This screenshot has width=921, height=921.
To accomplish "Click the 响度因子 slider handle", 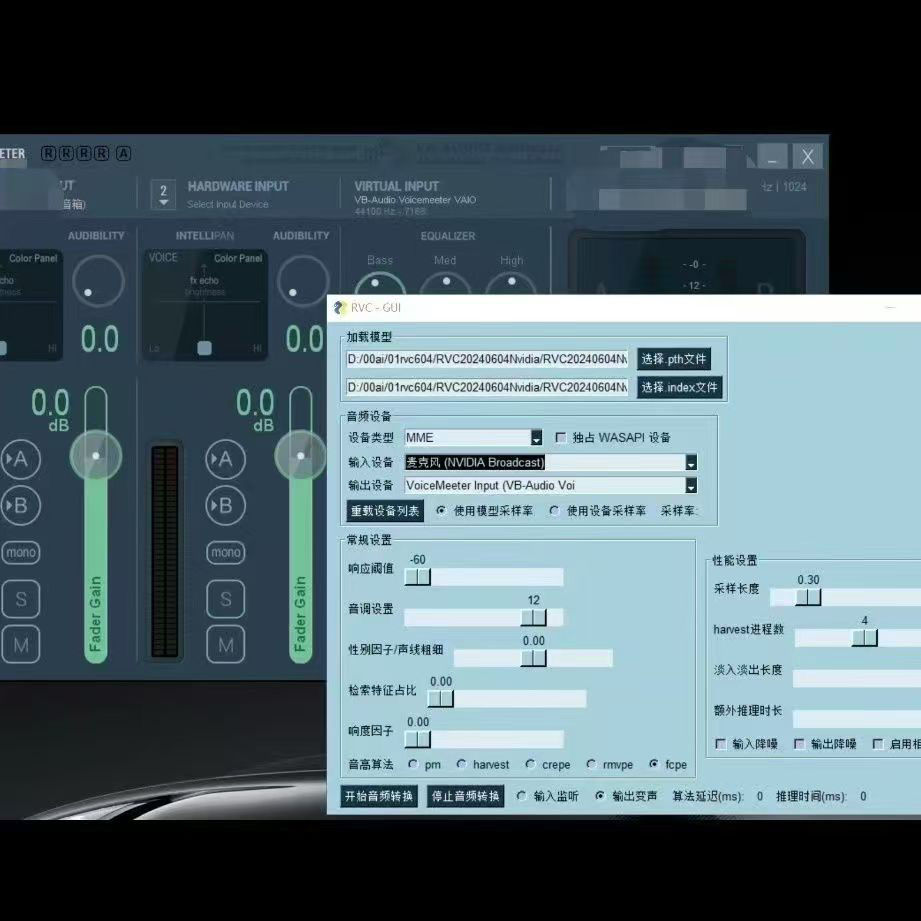I will (418, 739).
